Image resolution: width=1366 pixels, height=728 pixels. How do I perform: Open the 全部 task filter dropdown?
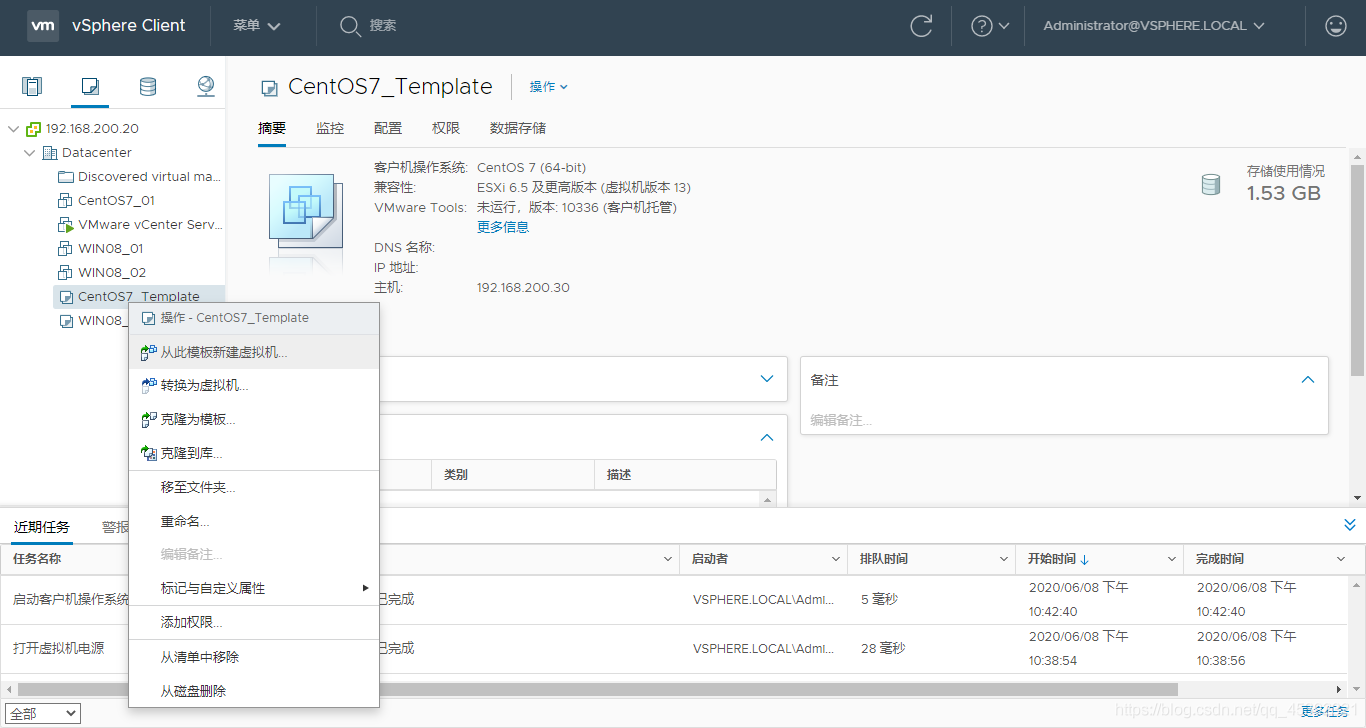[44, 713]
